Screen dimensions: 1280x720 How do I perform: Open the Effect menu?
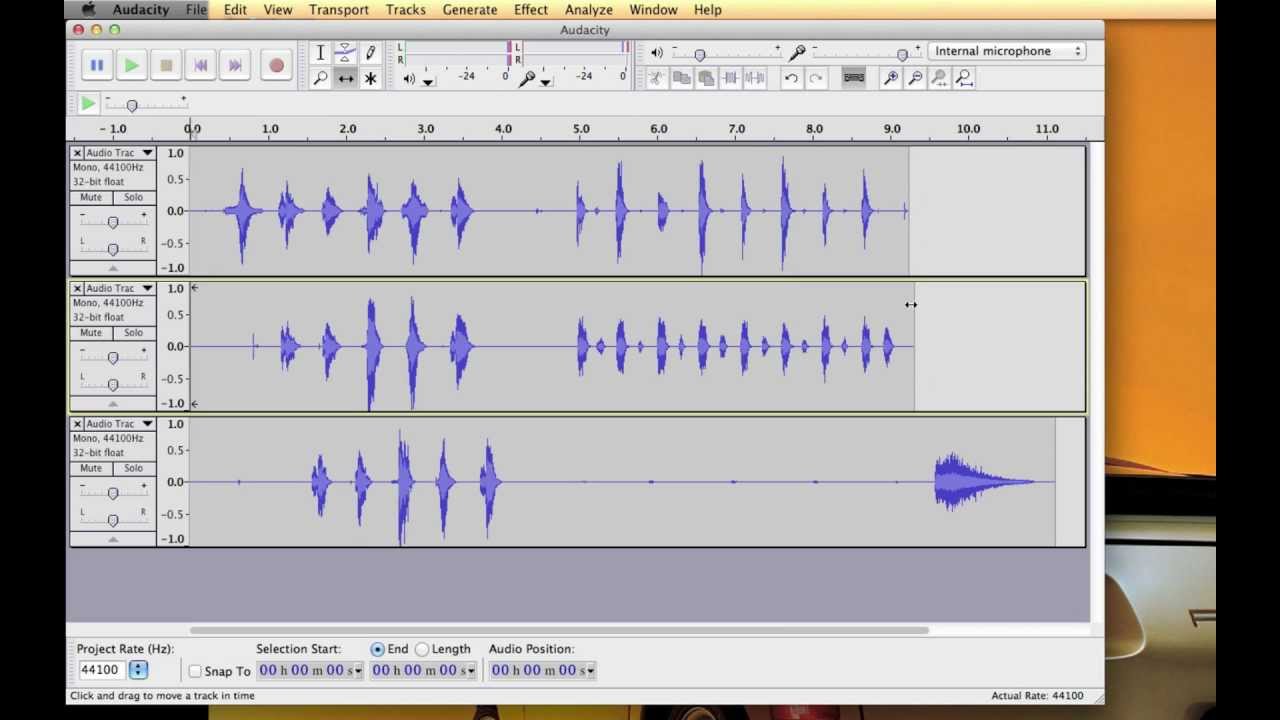pyautogui.click(x=531, y=10)
